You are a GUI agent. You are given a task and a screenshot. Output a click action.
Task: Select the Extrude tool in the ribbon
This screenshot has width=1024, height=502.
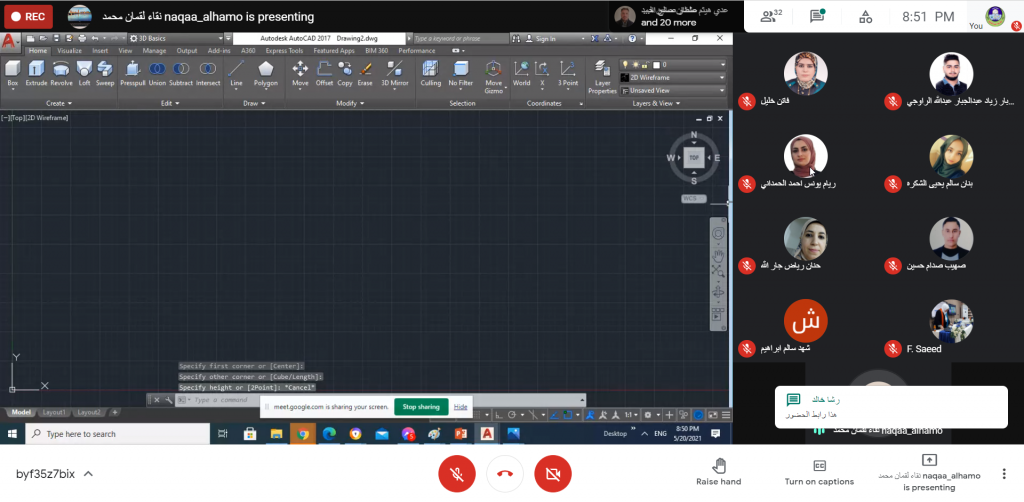[x=36, y=70]
